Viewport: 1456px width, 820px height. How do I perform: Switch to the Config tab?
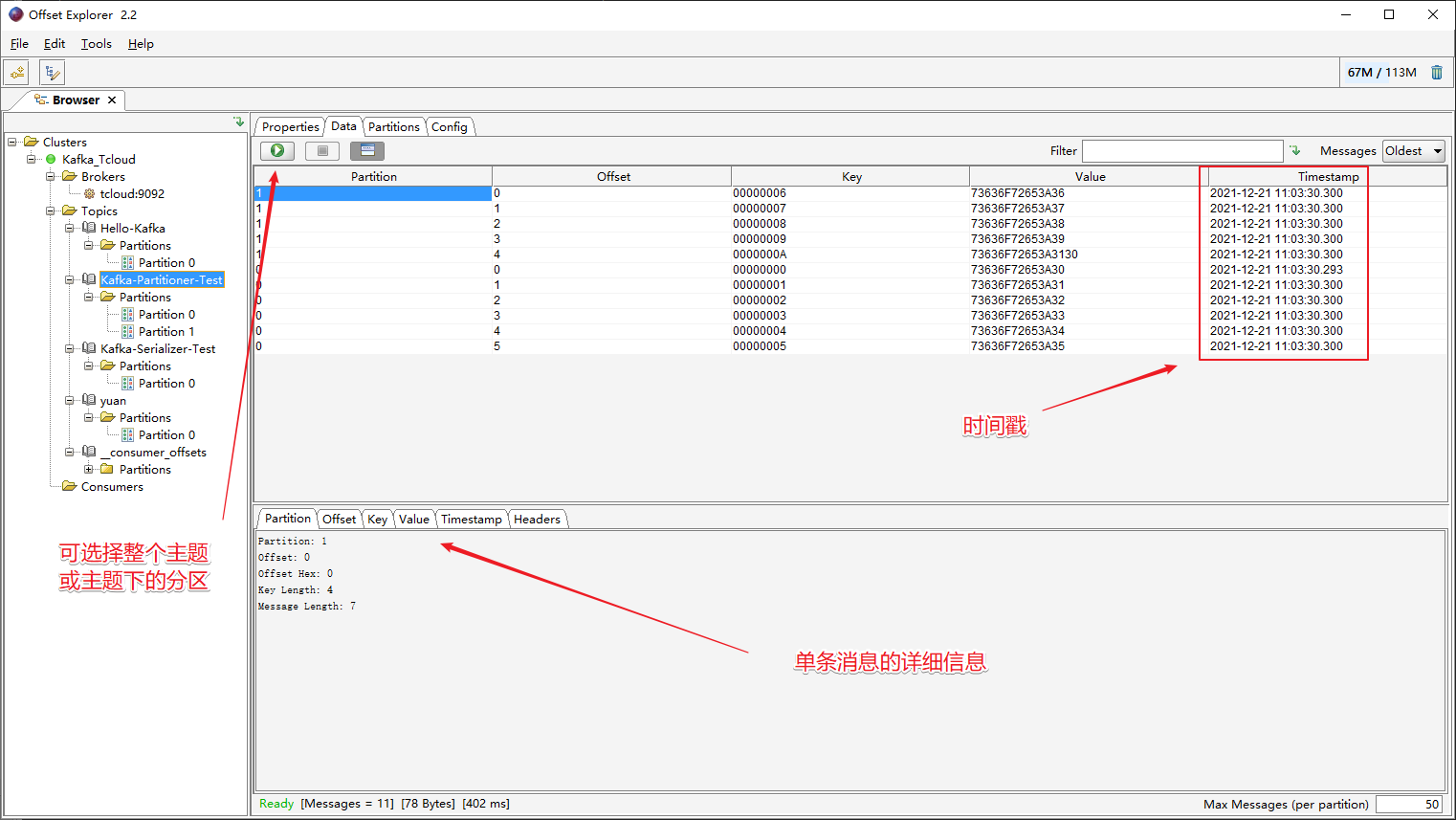449,126
